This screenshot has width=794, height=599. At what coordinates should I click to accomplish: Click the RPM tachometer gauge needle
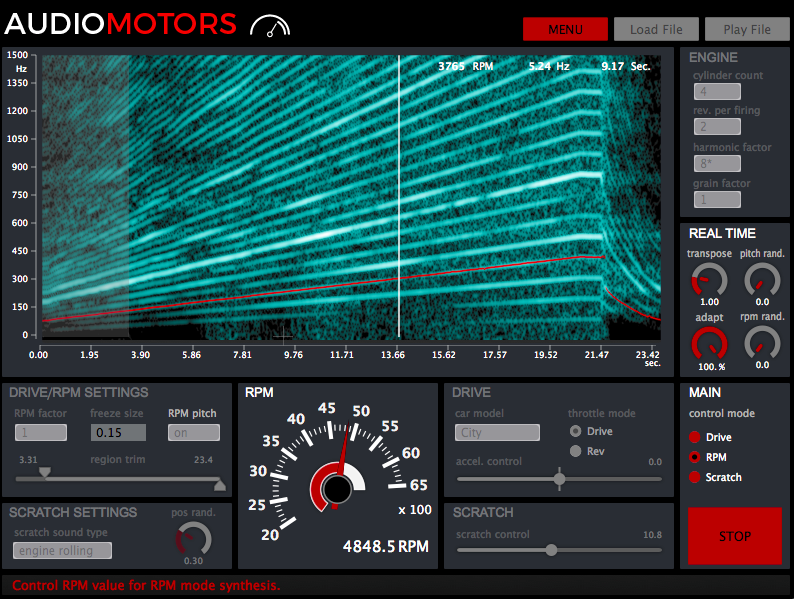point(344,450)
